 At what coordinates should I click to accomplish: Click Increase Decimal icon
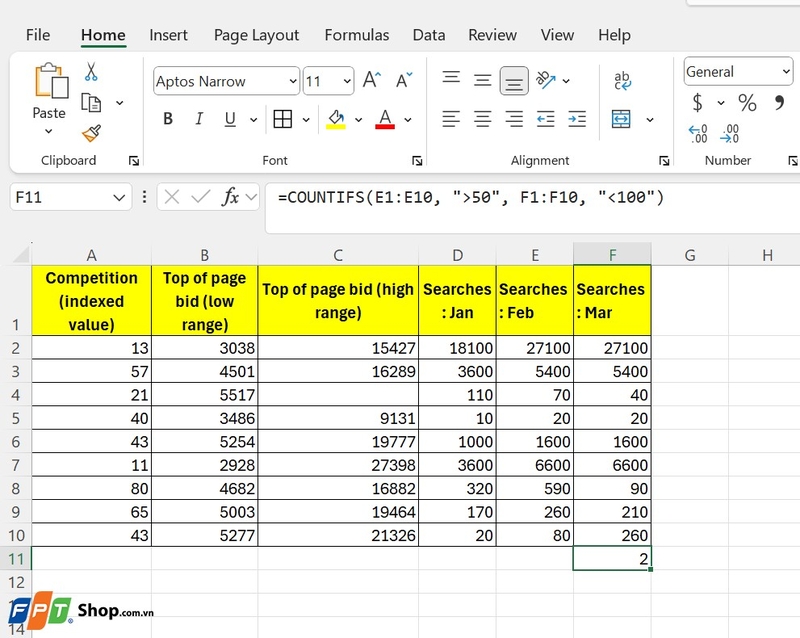pos(698,134)
